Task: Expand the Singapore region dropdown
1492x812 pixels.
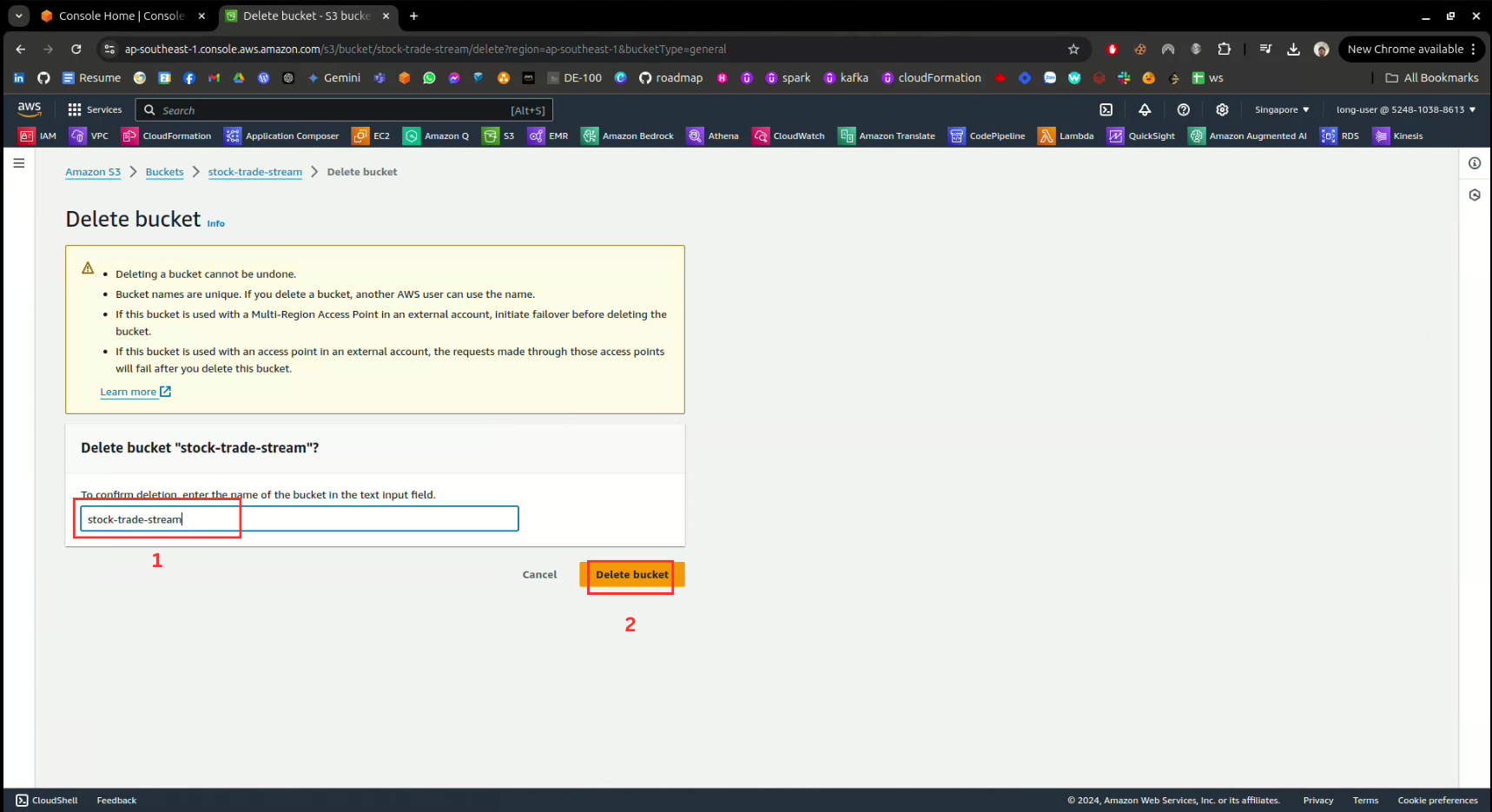Action: pyautogui.click(x=1281, y=110)
